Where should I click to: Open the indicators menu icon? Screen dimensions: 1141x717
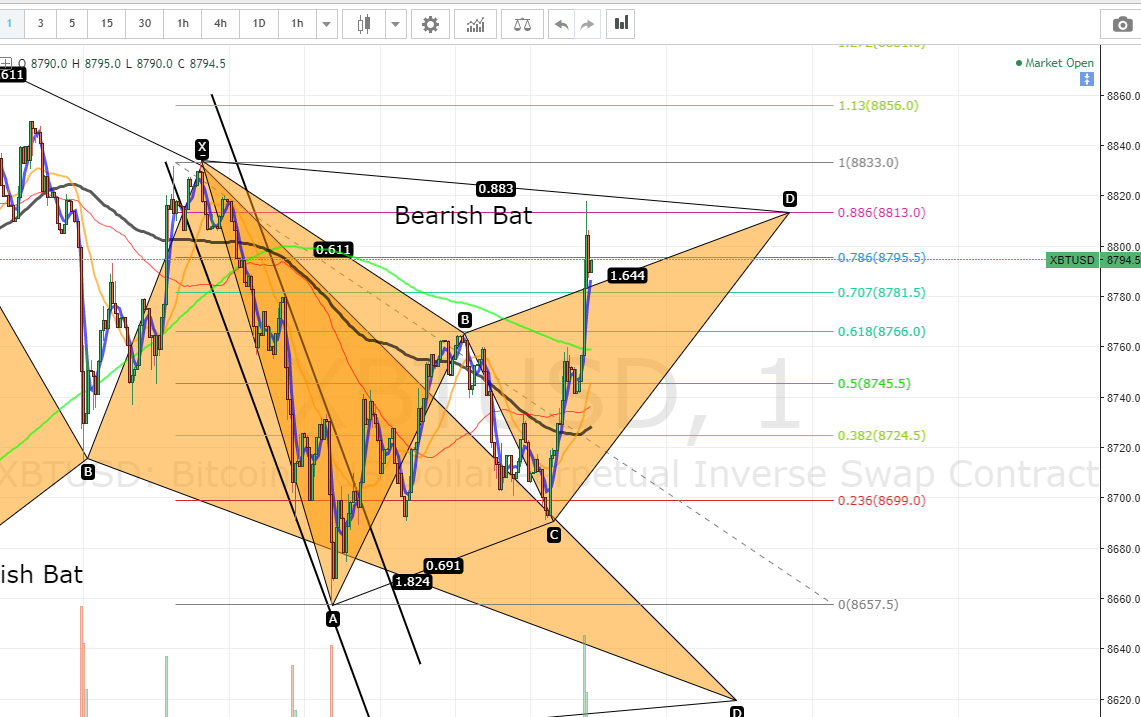click(475, 24)
